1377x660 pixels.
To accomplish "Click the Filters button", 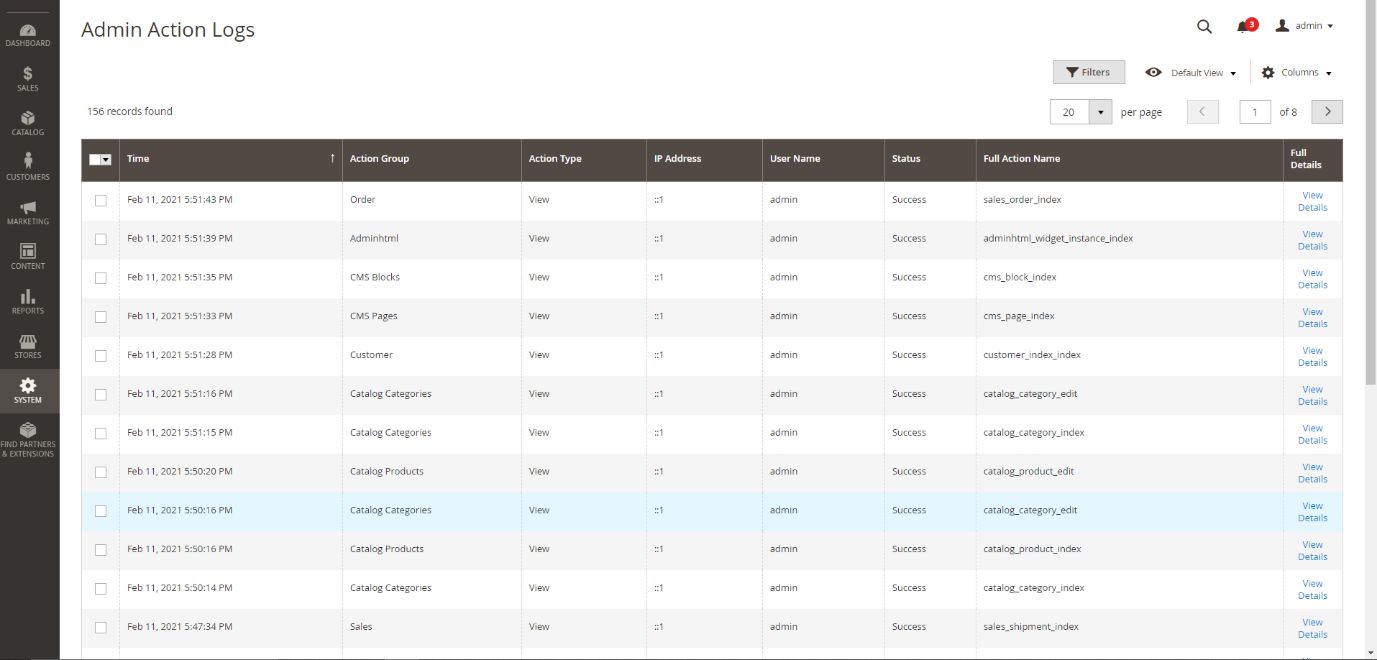I will (x=1088, y=72).
